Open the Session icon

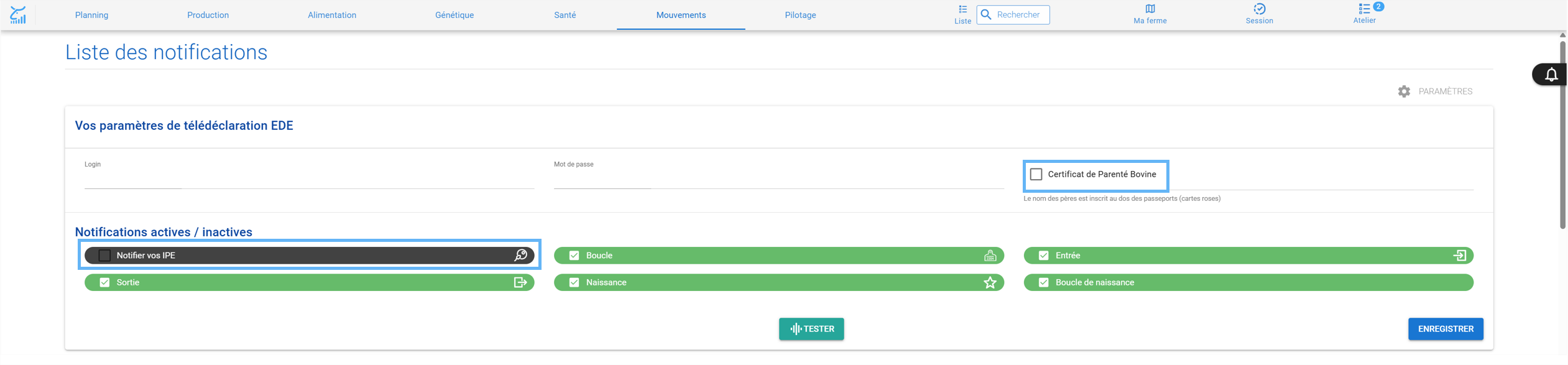[1259, 9]
